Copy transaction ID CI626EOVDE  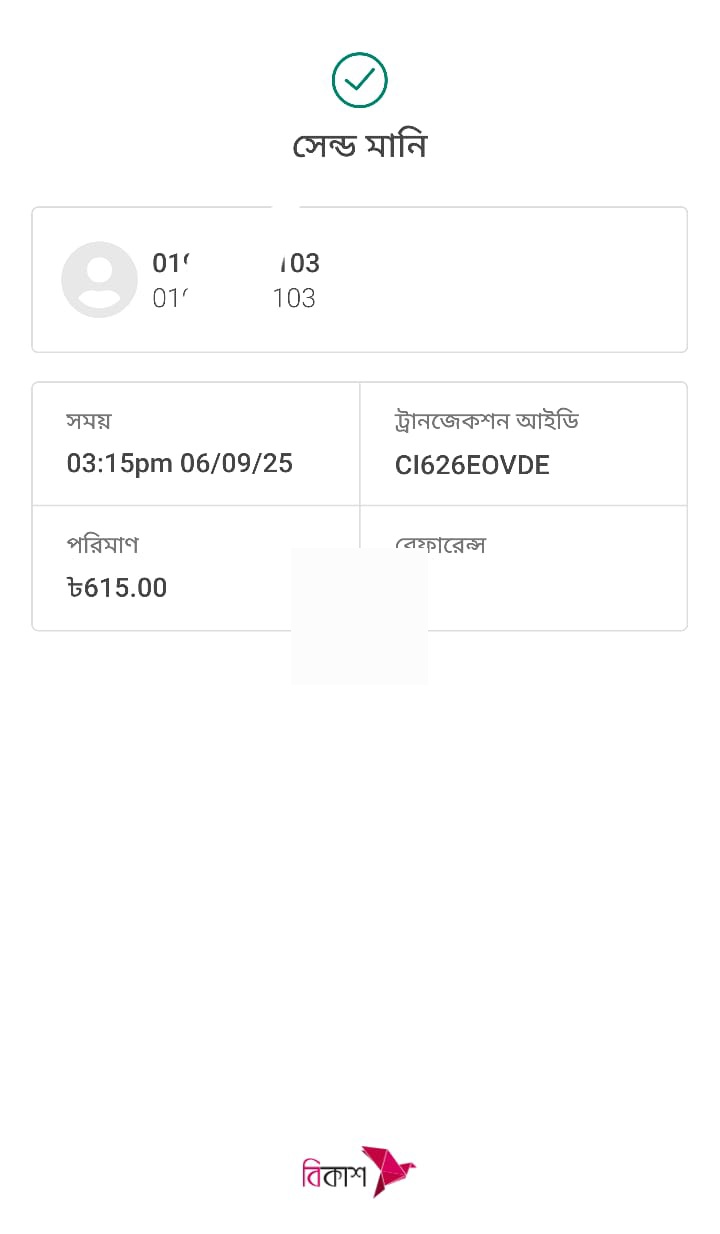472,465
